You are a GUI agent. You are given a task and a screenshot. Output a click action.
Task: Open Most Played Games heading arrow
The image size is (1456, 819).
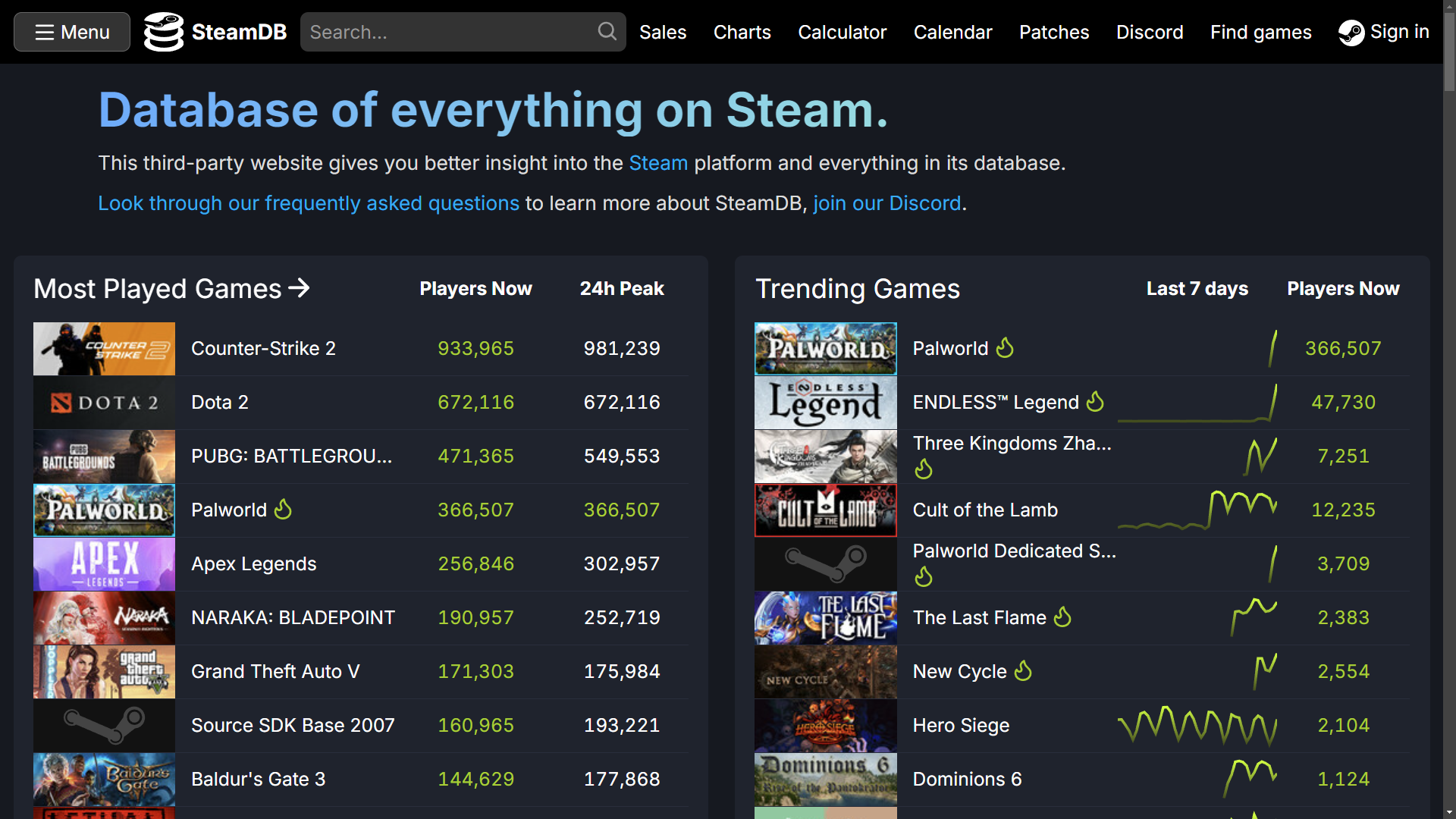299,288
